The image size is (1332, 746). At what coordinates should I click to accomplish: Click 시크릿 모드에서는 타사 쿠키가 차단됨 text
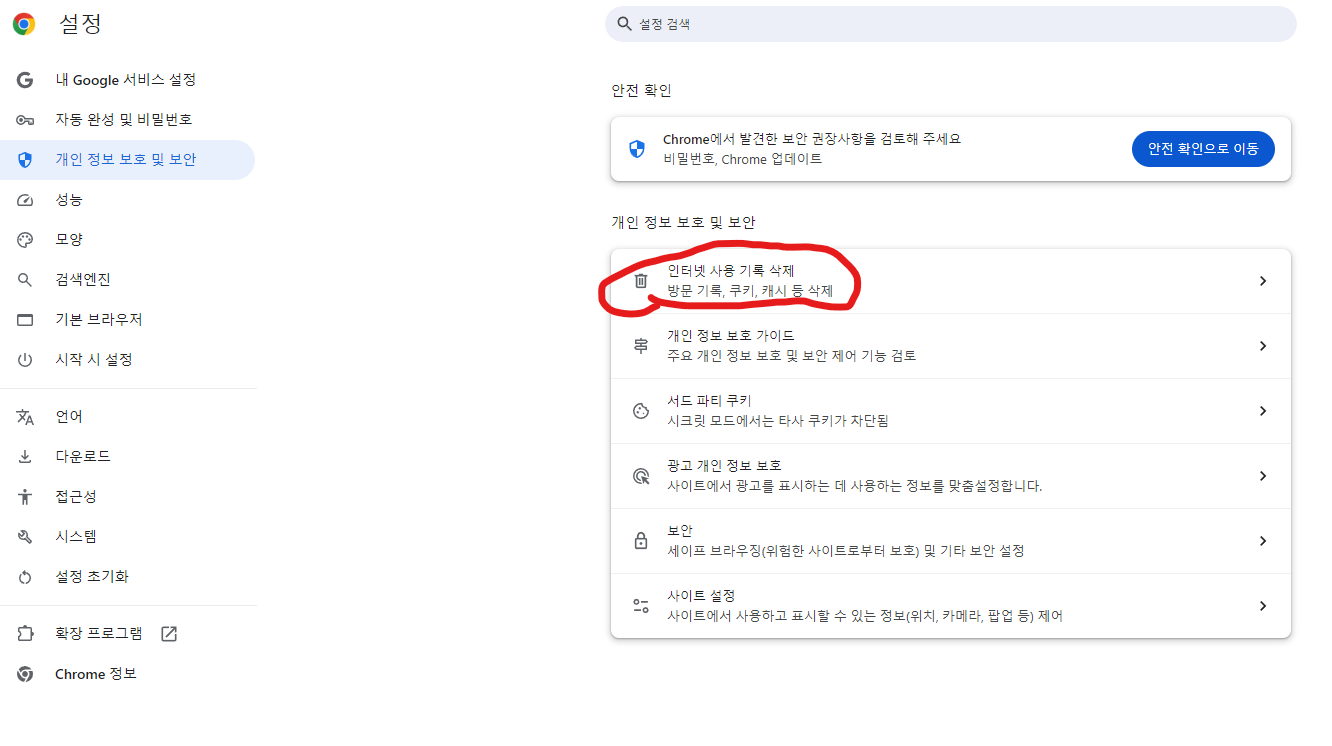point(778,421)
